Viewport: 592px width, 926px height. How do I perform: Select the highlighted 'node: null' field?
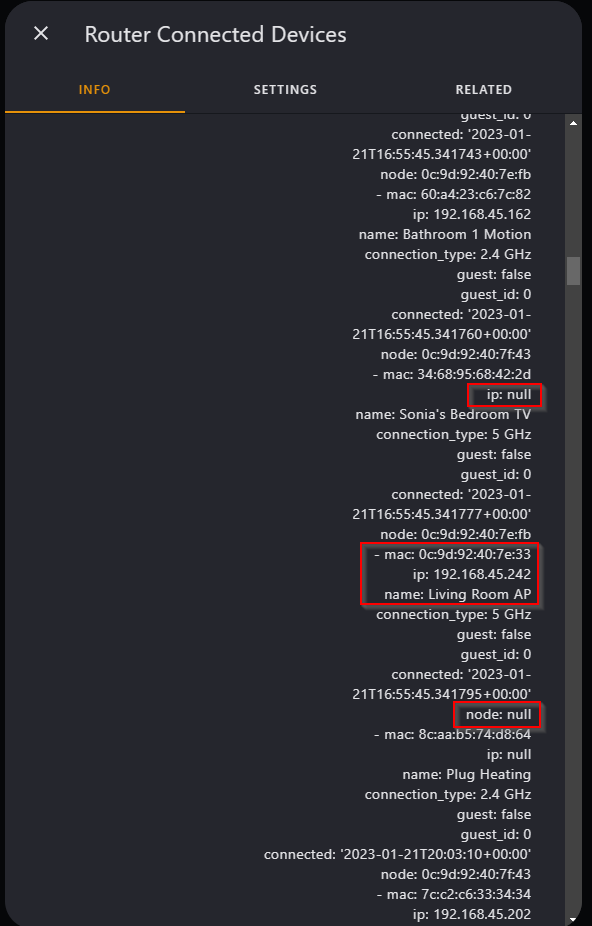[497, 714]
